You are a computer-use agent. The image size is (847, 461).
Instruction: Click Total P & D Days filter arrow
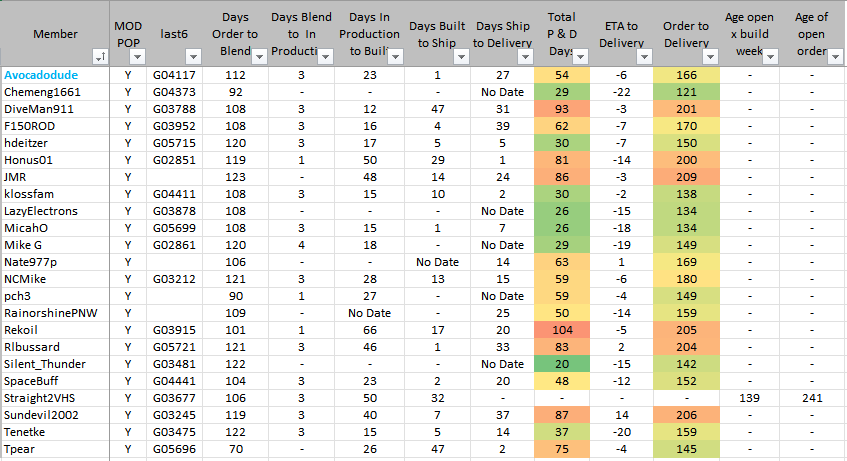pyautogui.click(x=583, y=57)
